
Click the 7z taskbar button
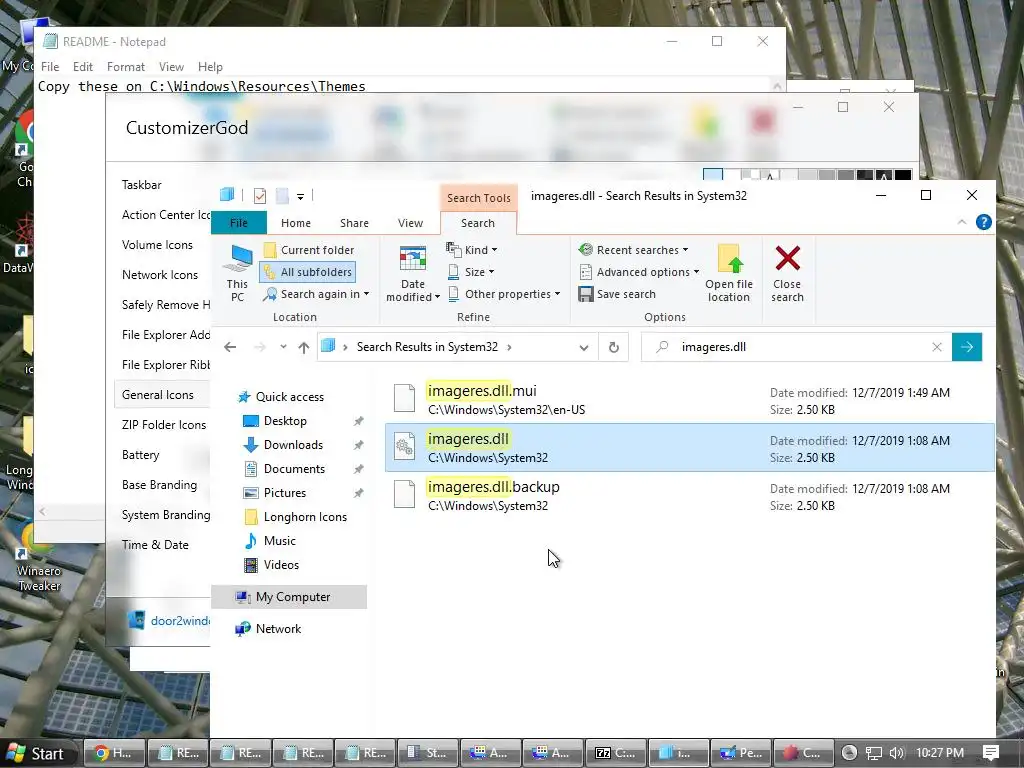click(x=615, y=753)
